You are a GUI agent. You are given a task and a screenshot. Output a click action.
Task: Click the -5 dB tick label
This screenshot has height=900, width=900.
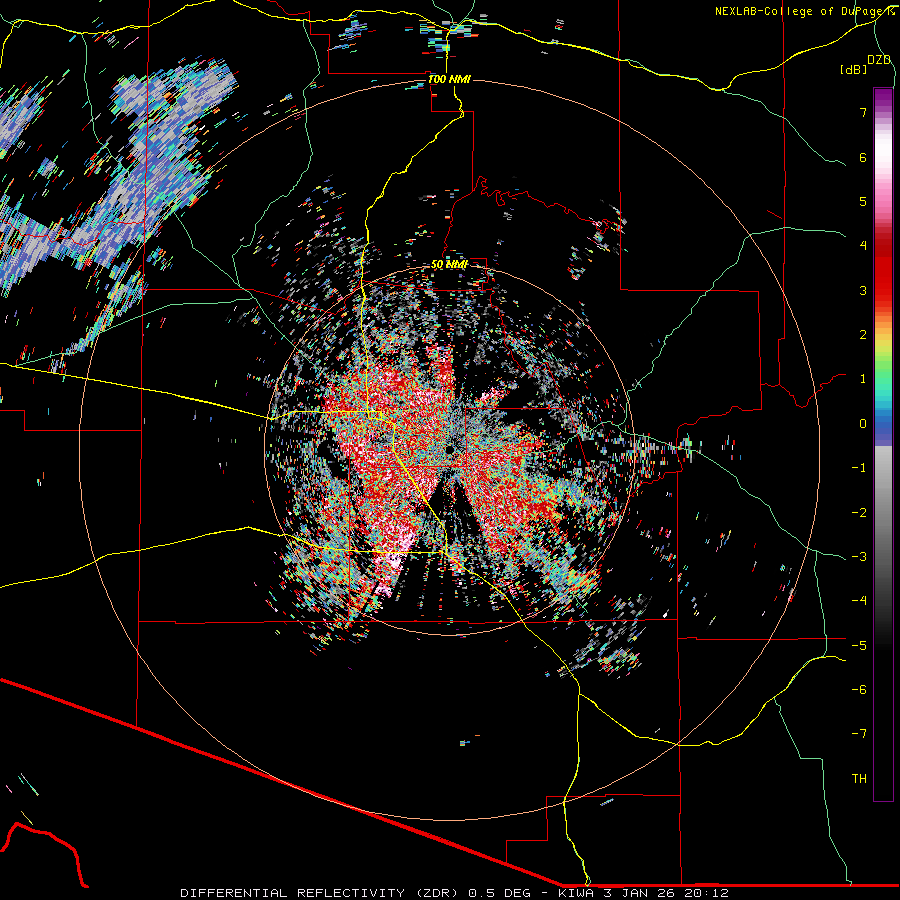click(x=859, y=646)
